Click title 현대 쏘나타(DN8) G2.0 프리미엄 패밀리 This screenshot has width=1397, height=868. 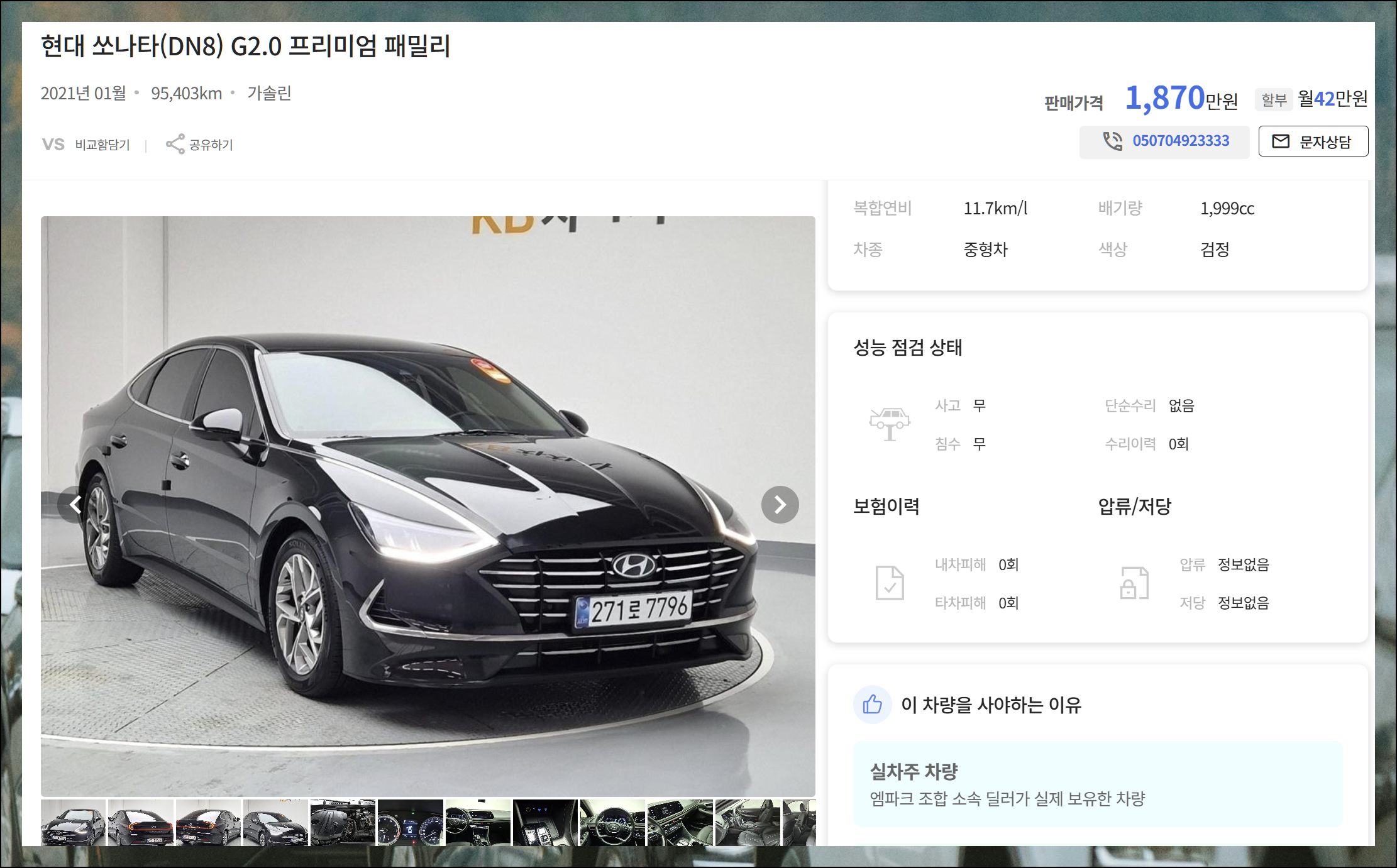point(246,46)
